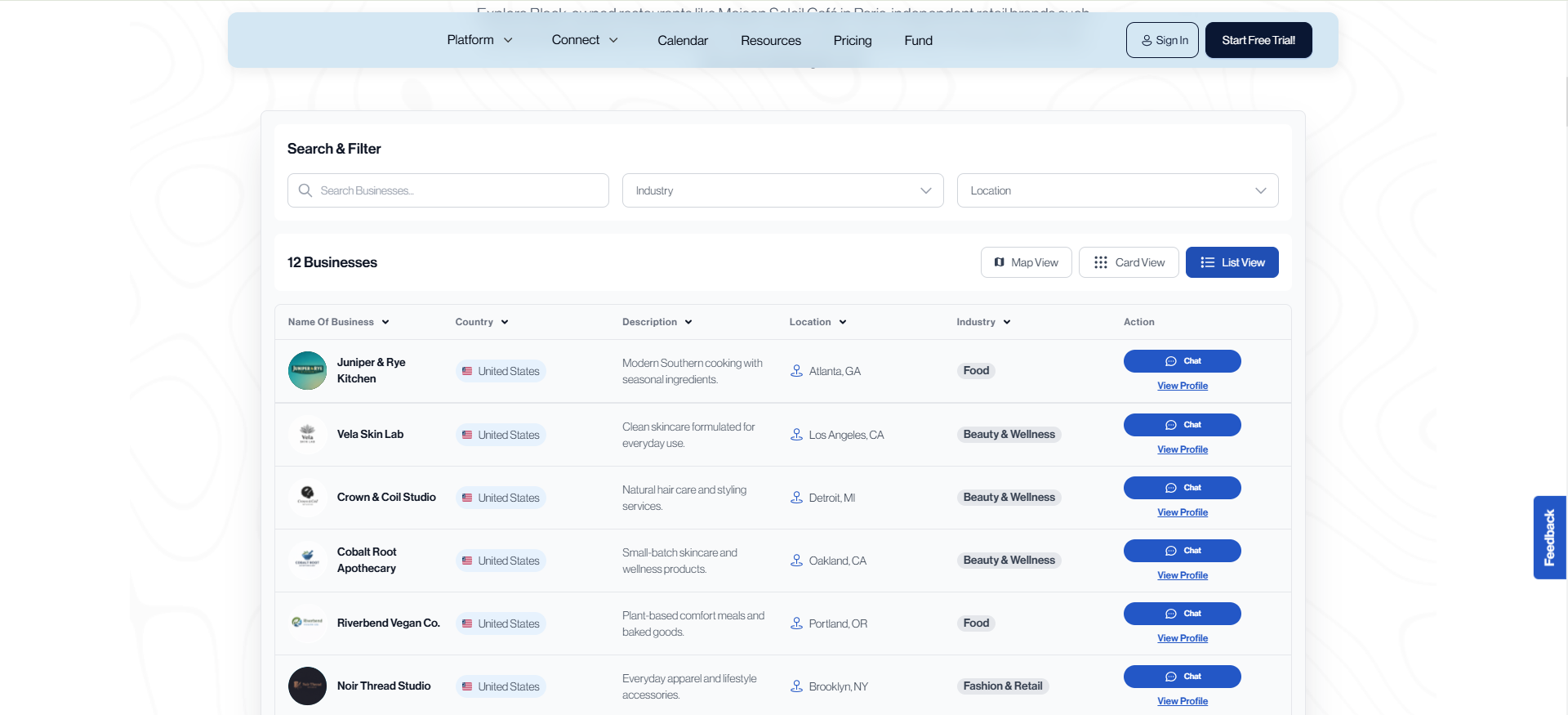Open Resources from the navbar
1568x715 pixels.
pyautogui.click(x=771, y=40)
